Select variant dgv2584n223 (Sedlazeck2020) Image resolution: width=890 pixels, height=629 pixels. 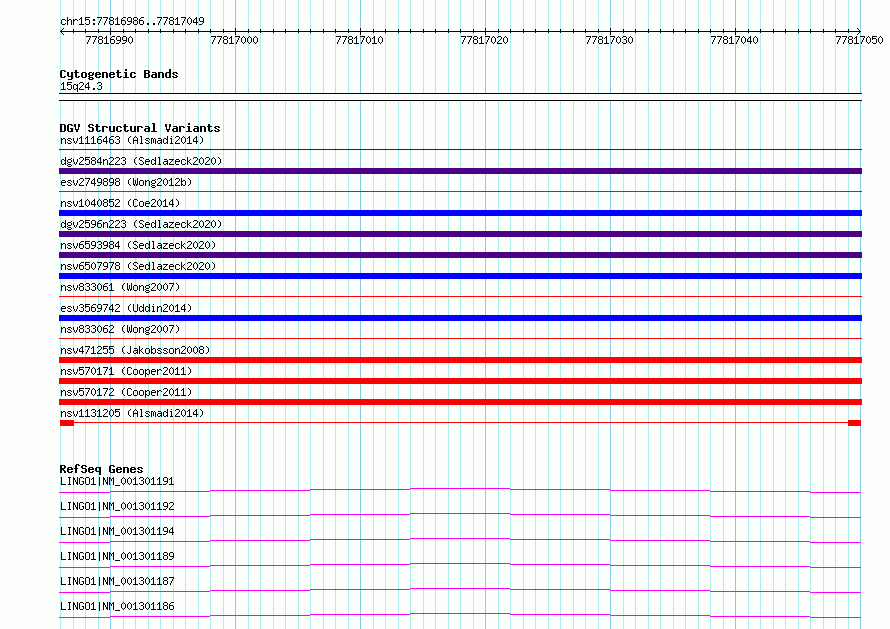[141, 161]
